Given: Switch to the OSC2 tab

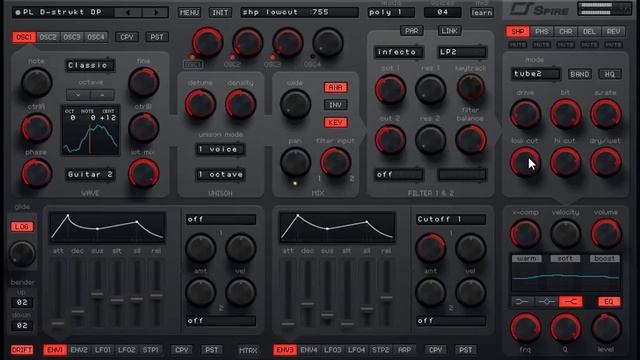Looking at the screenshot, I should (x=48, y=37).
